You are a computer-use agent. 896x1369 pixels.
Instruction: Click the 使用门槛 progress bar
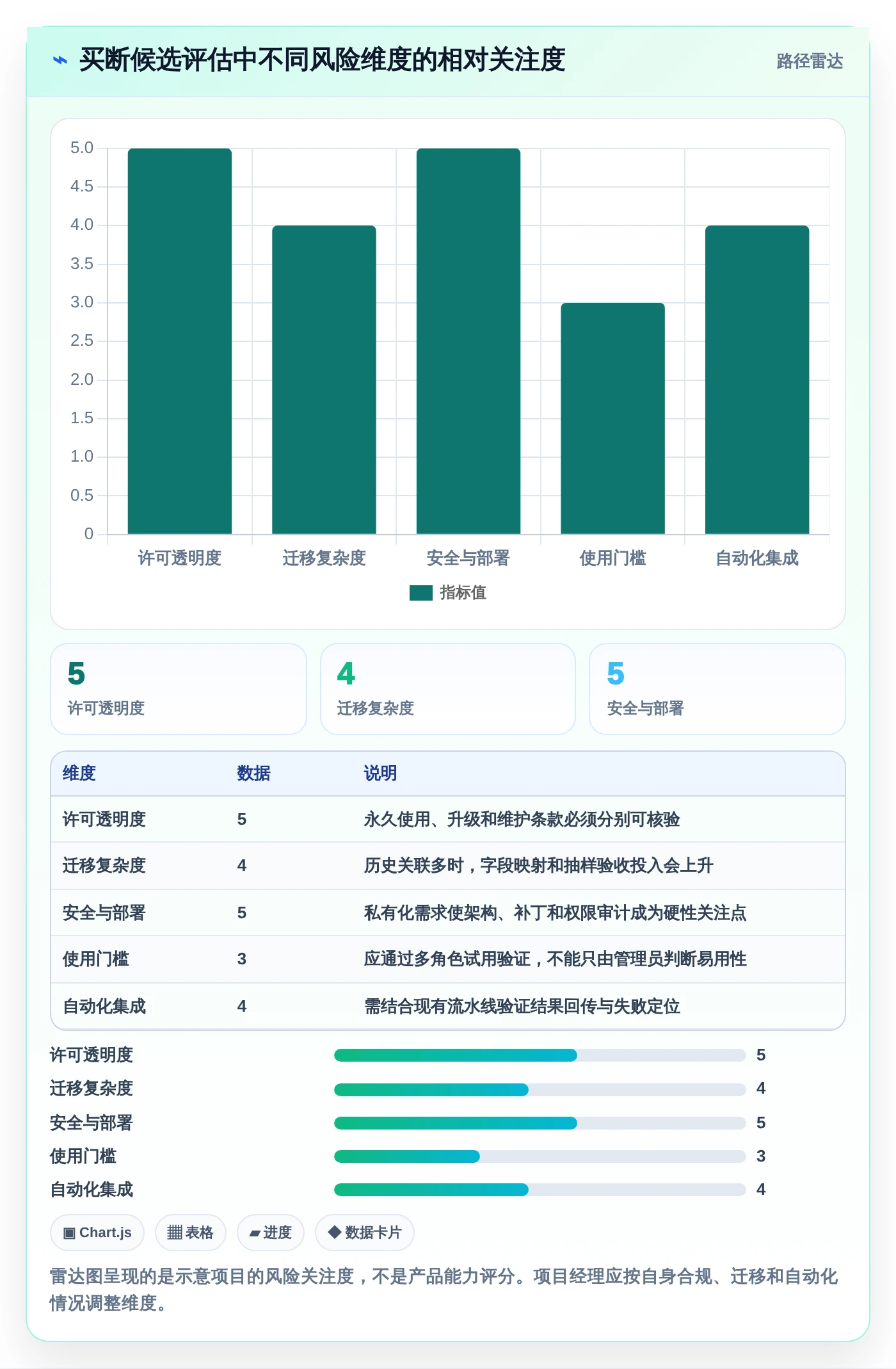click(x=540, y=1156)
